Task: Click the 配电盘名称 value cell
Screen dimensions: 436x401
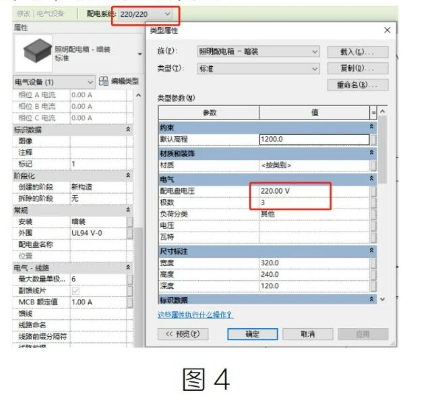Action: point(99,245)
